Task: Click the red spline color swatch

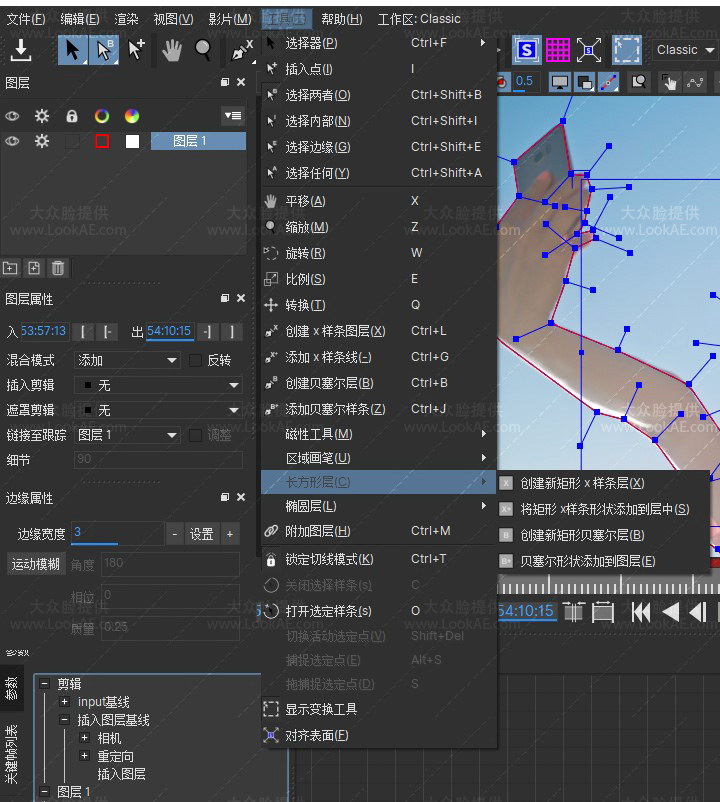Action: [102, 142]
